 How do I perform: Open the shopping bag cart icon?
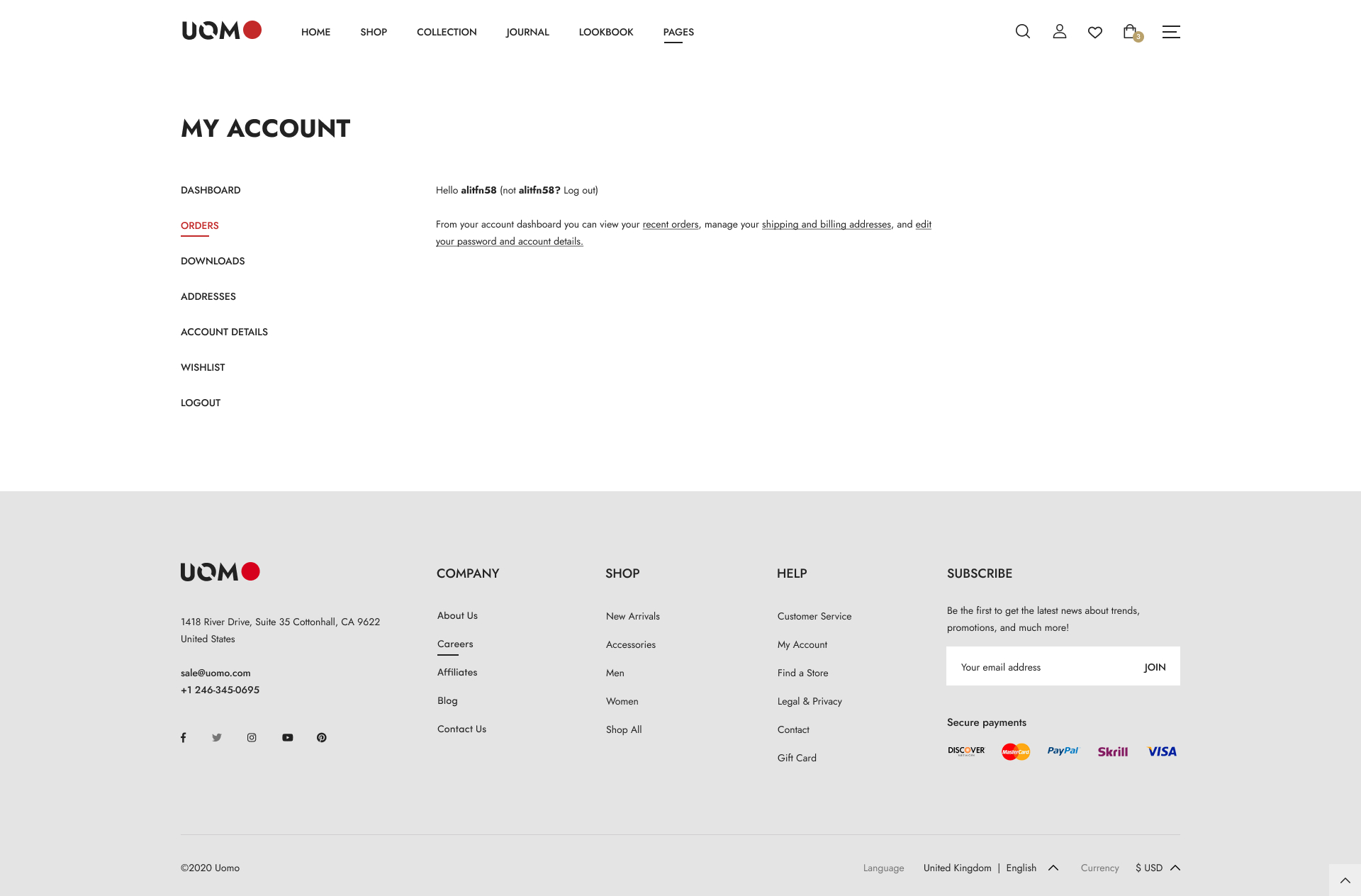(1131, 31)
